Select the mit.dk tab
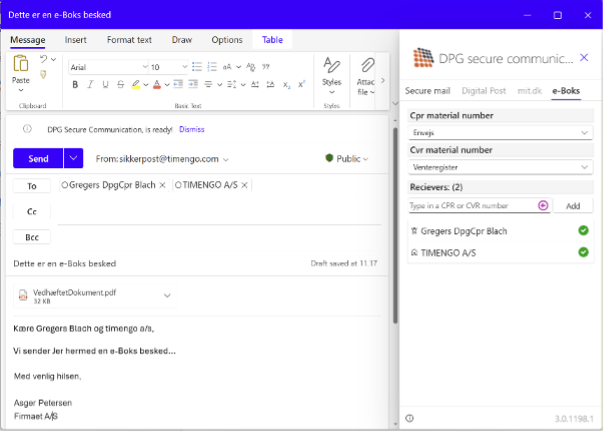The width and height of the screenshot is (604, 432). (x=529, y=91)
